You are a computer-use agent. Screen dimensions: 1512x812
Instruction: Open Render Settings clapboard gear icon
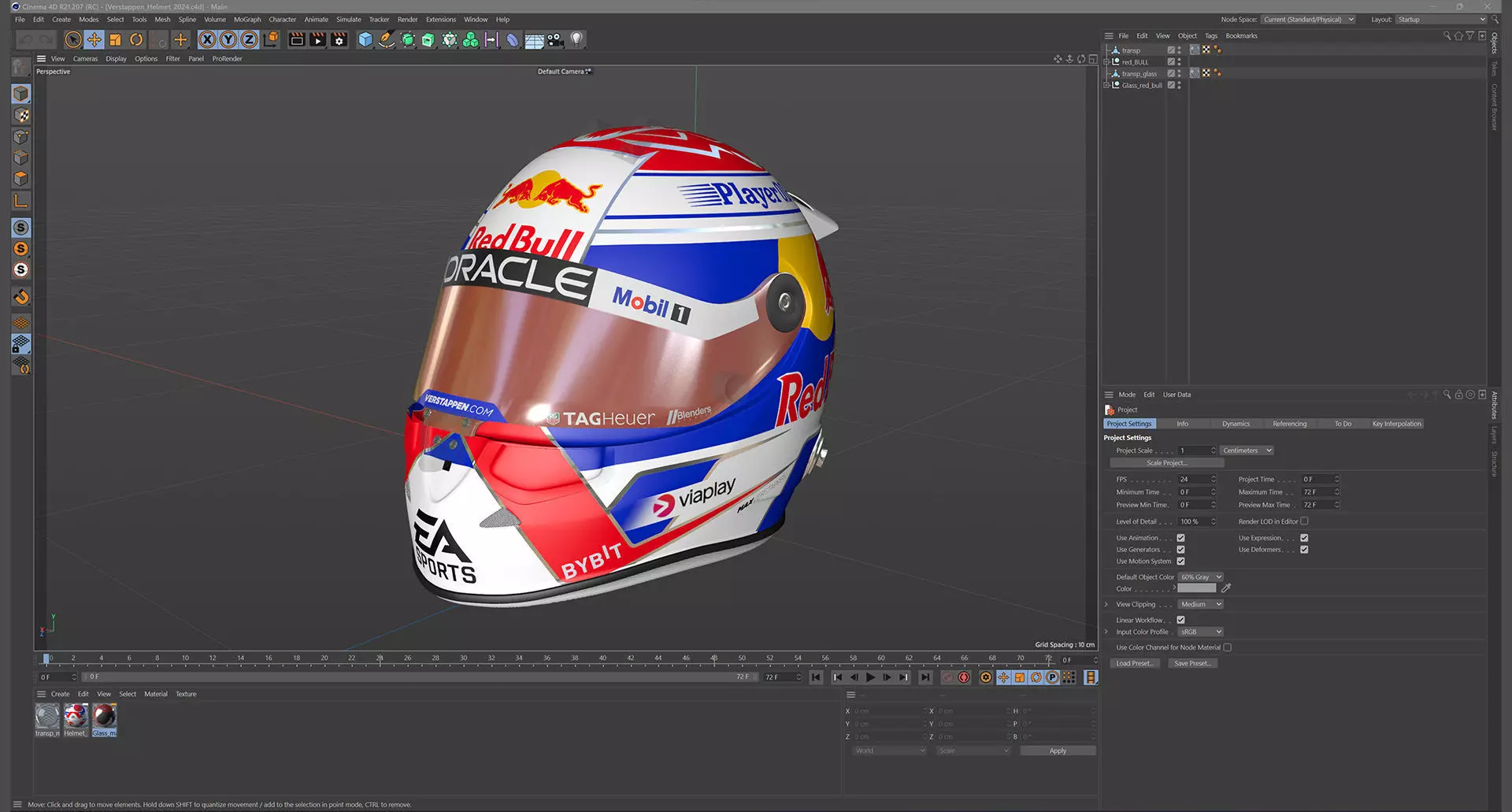pyautogui.click(x=339, y=39)
